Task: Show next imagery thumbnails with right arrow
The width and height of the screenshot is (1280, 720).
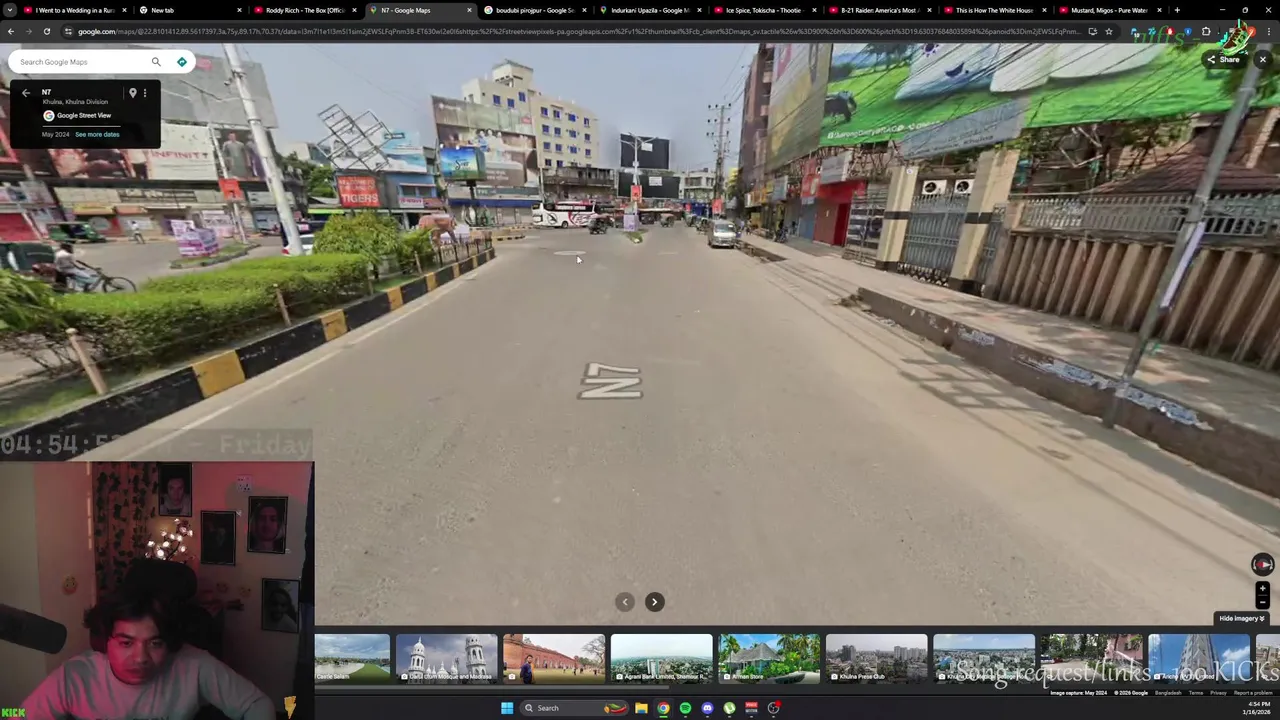Action: (x=654, y=602)
